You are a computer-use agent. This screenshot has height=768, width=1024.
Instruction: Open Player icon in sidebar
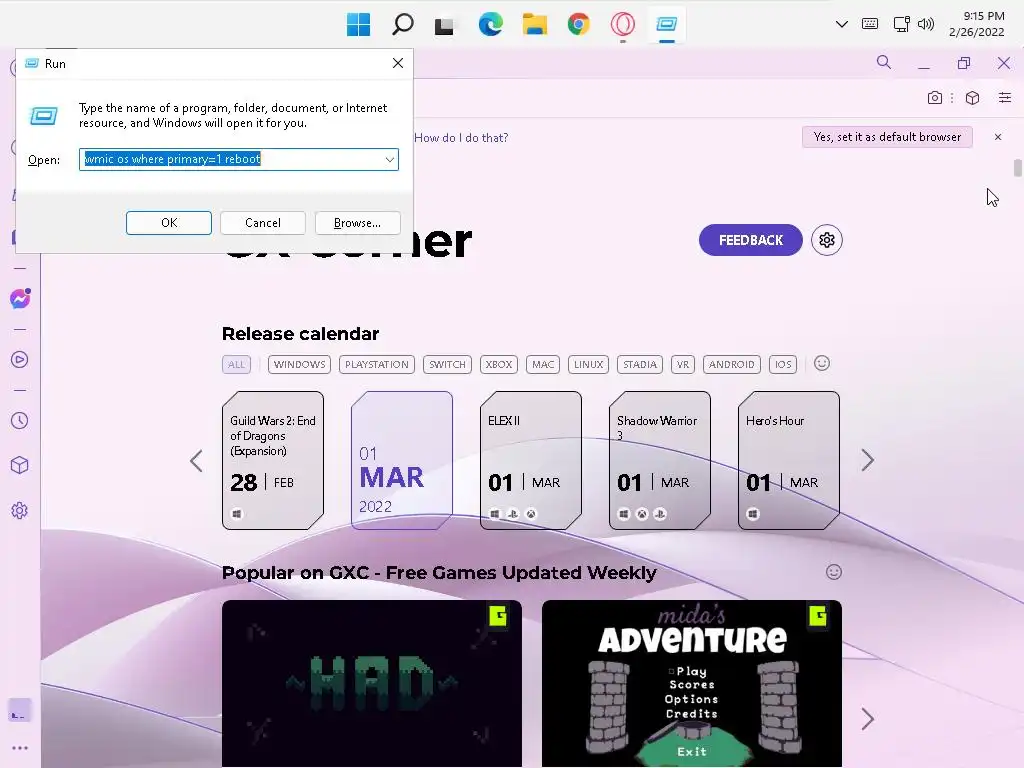20,360
